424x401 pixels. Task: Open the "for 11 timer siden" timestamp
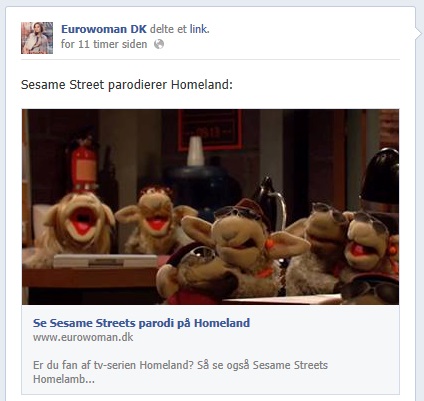104,44
